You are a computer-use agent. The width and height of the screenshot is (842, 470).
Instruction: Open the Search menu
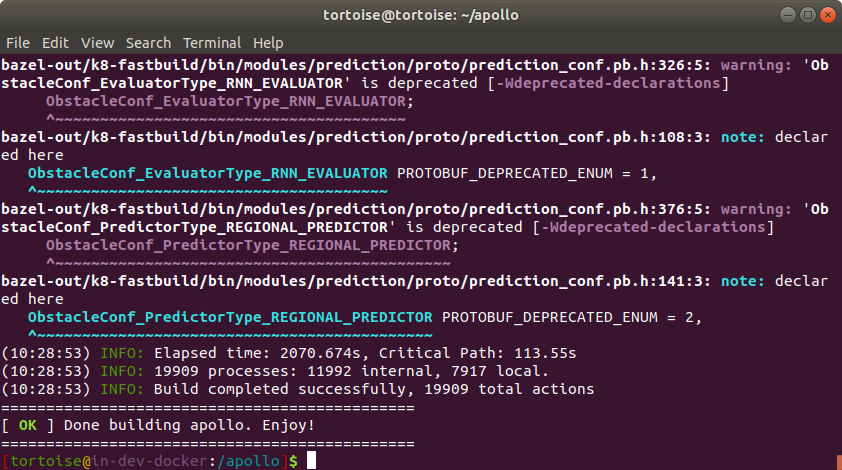point(148,43)
